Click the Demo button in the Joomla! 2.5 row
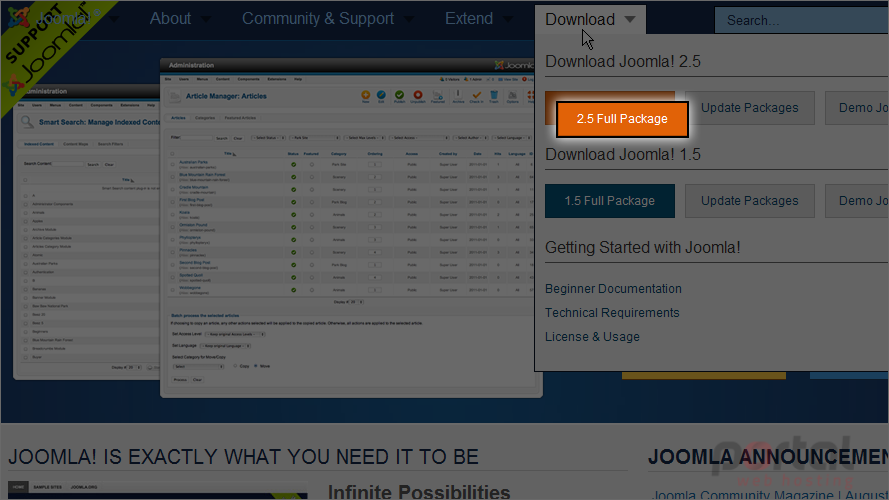This screenshot has height=500, width=889. (x=857, y=108)
